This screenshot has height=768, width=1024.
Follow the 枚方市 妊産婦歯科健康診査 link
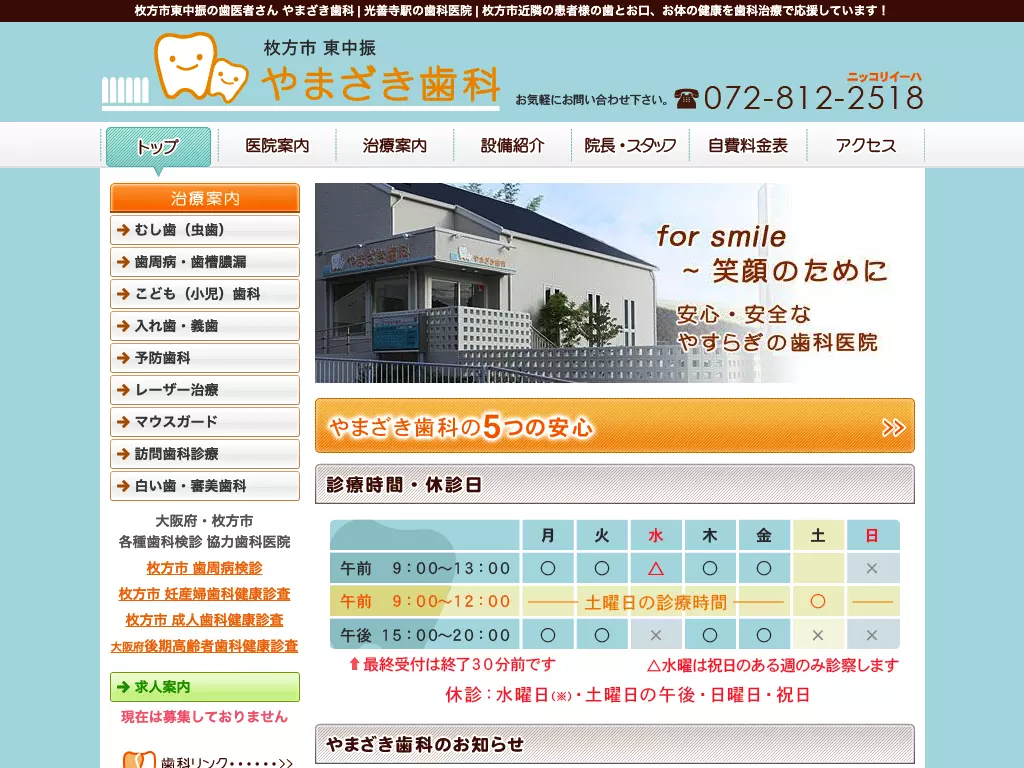pos(204,594)
